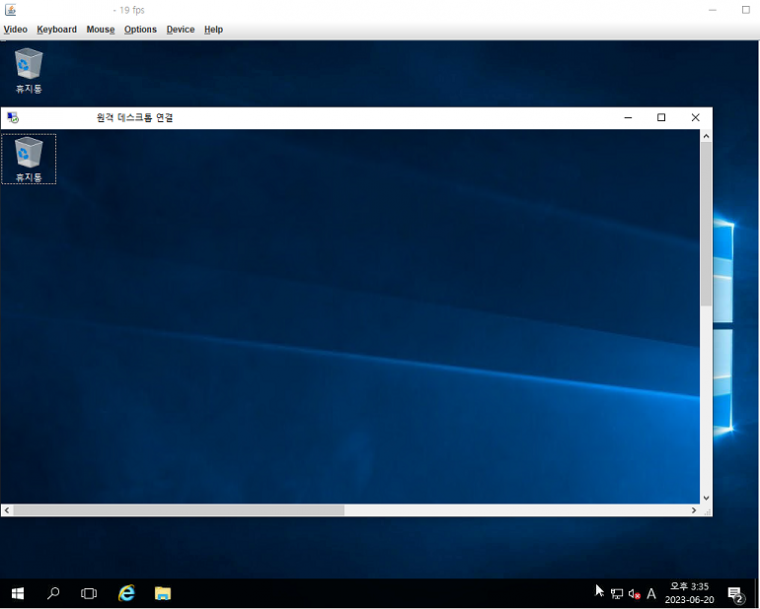Open the Action Center notifications icon
This screenshot has width=760, height=609.
(x=736, y=594)
